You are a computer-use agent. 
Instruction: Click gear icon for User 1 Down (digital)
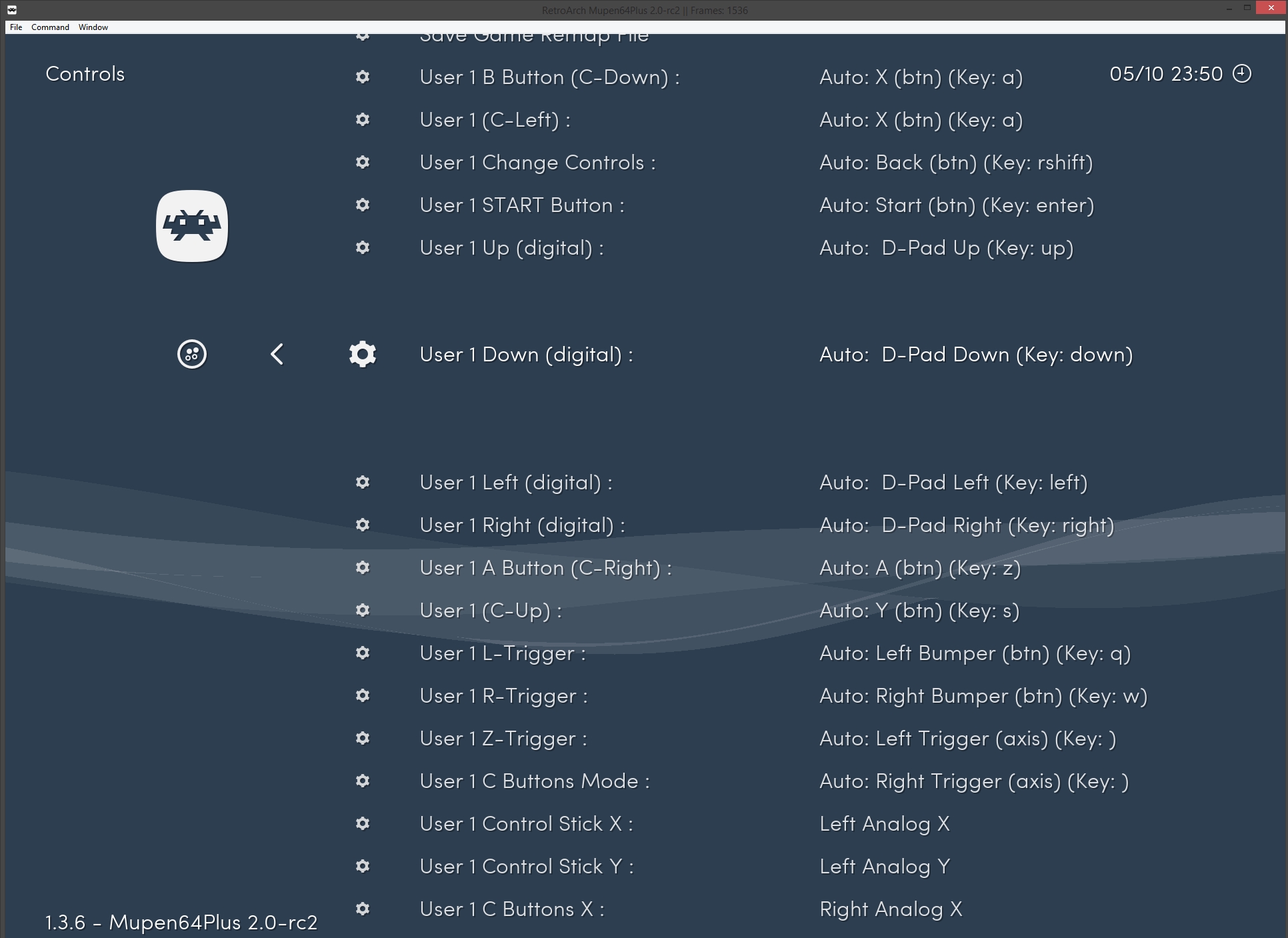(x=363, y=354)
